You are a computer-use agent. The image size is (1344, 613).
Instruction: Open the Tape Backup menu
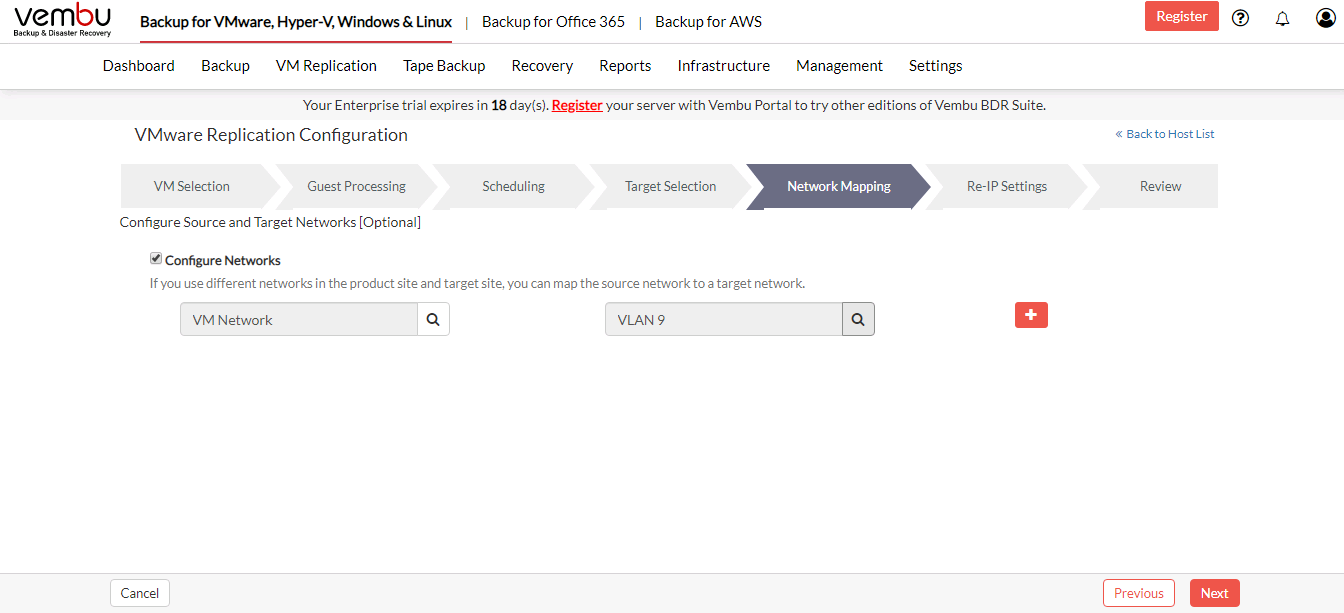(444, 66)
